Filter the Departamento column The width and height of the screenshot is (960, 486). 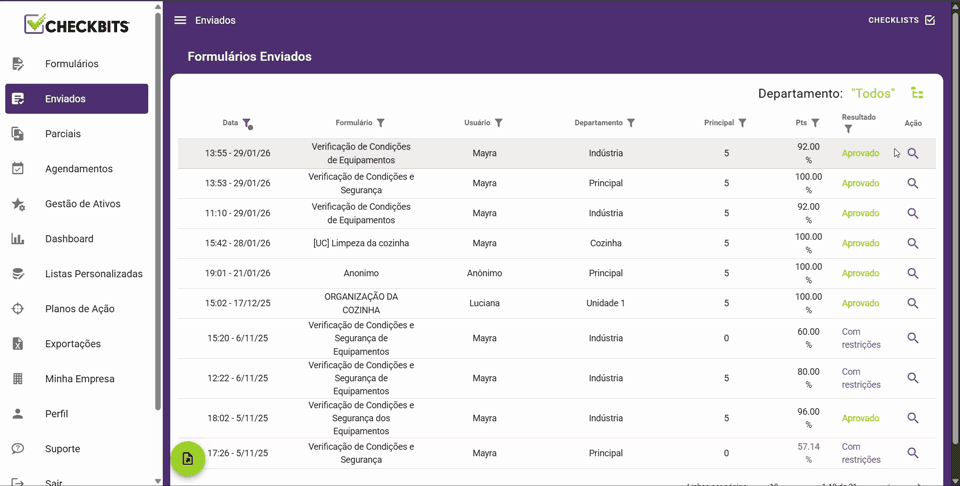[x=631, y=123]
